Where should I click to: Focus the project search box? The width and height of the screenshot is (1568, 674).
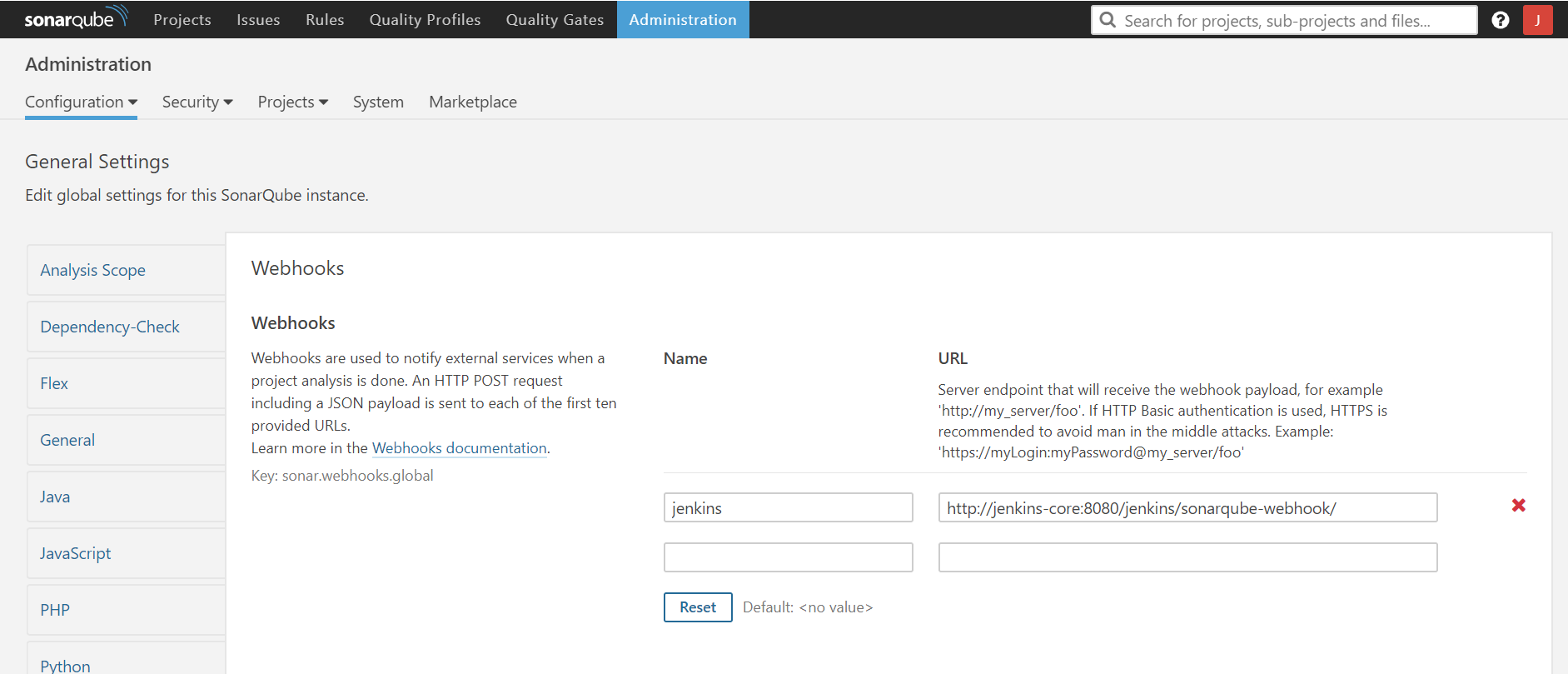coord(1284,20)
